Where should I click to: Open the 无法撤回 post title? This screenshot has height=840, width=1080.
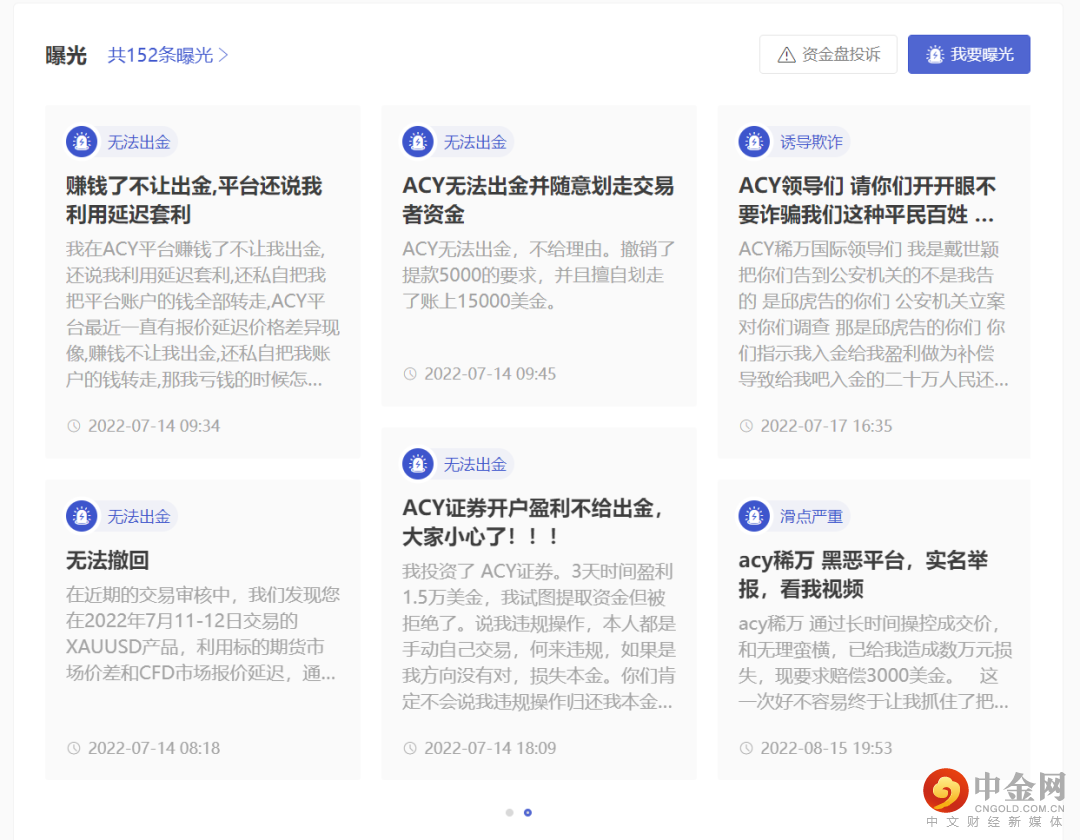point(107,560)
